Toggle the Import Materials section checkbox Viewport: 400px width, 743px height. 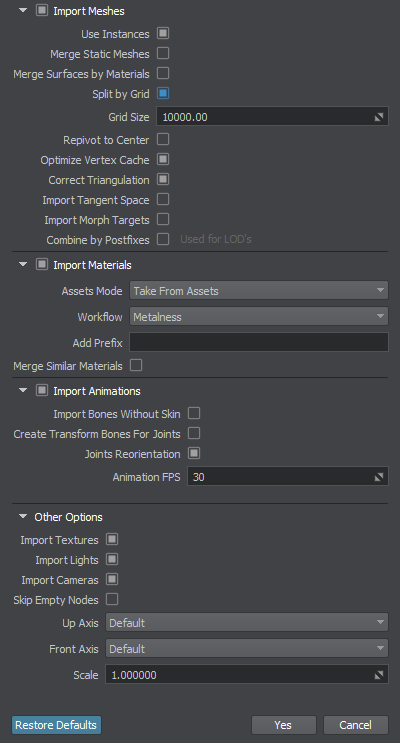coord(42,264)
